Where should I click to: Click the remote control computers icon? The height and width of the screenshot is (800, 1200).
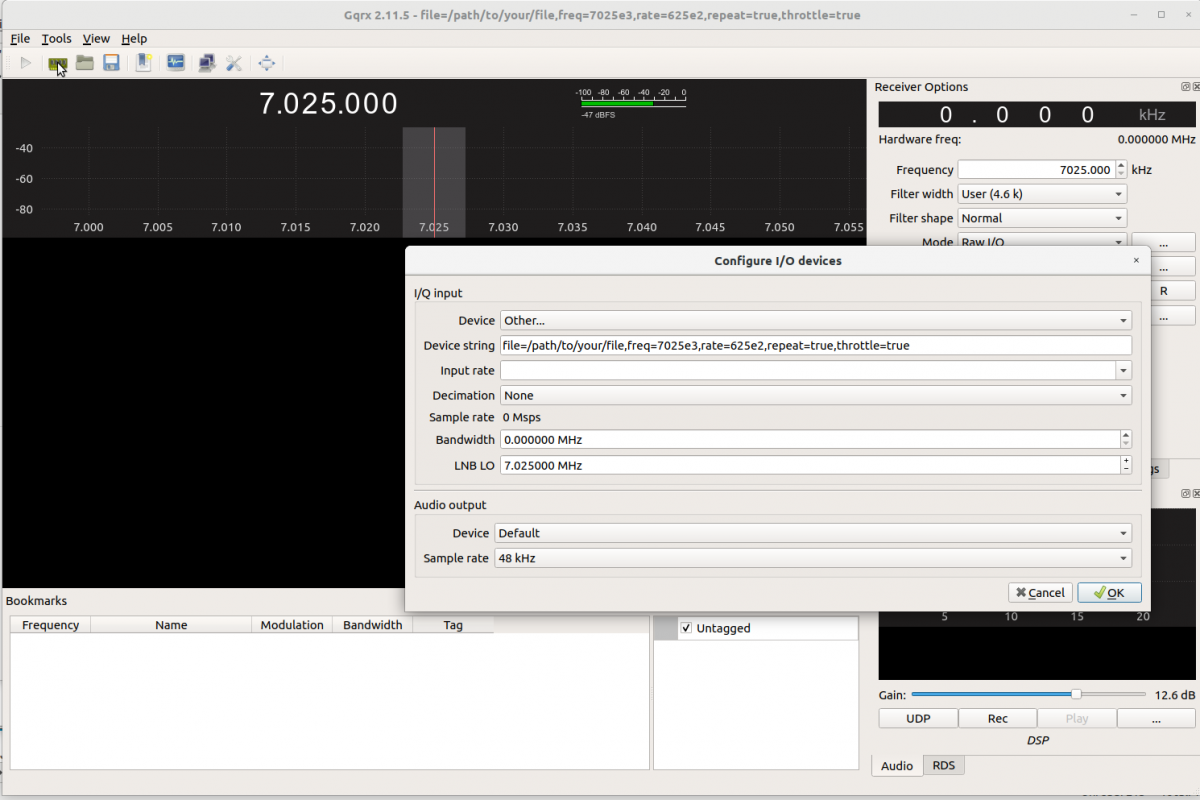(207, 63)
